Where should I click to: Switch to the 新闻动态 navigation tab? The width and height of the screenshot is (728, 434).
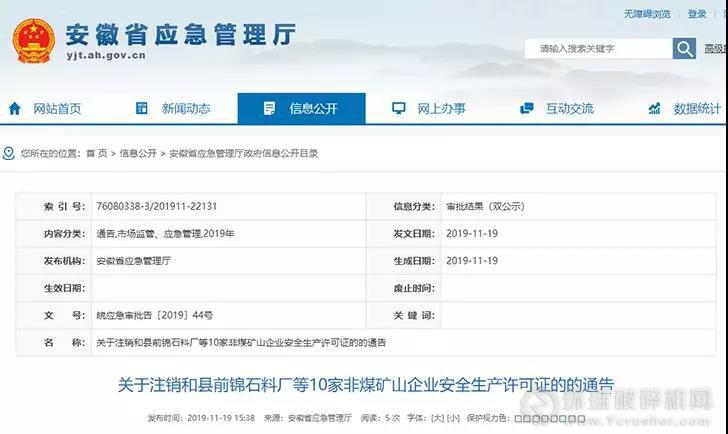[x=185, y=109]
